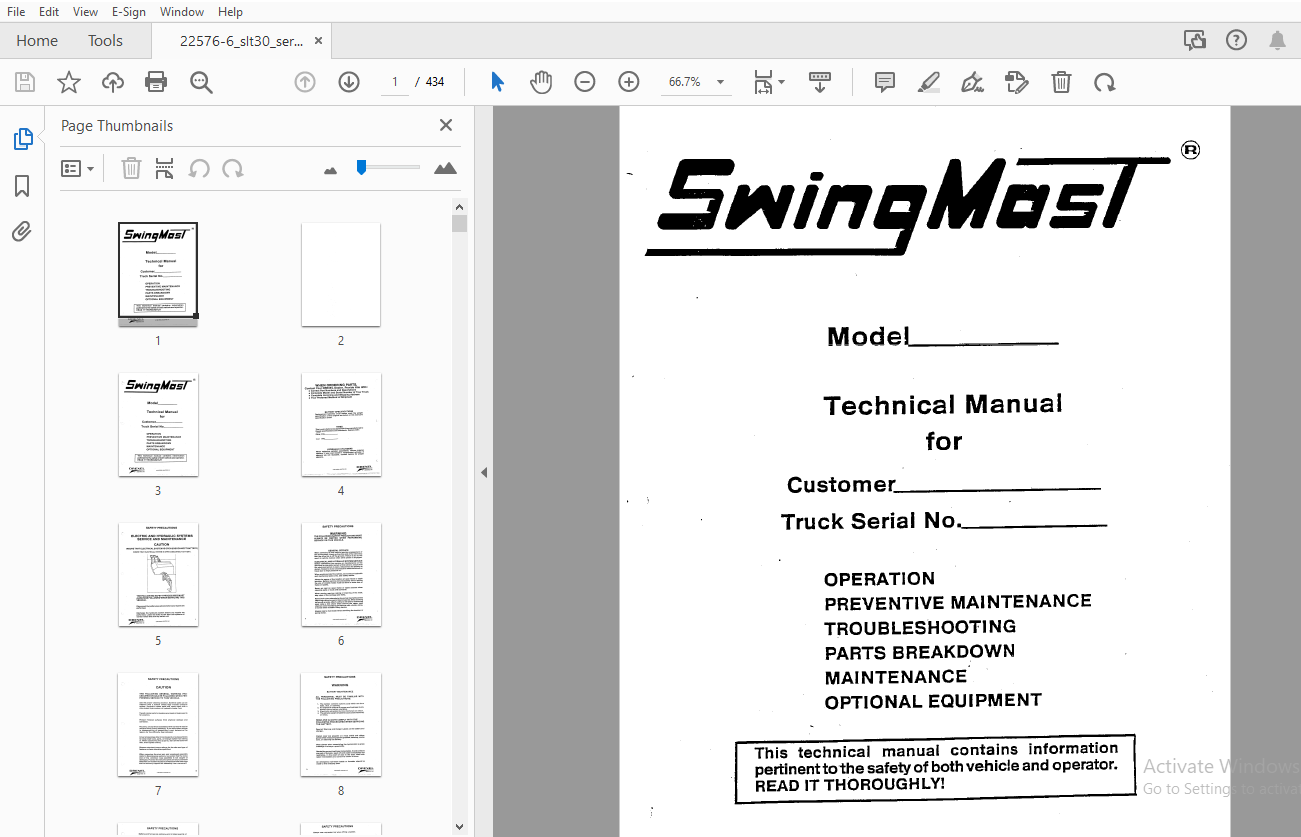Open the File menu
This screenshot has height=837, width=1301.
coord(16,11)
